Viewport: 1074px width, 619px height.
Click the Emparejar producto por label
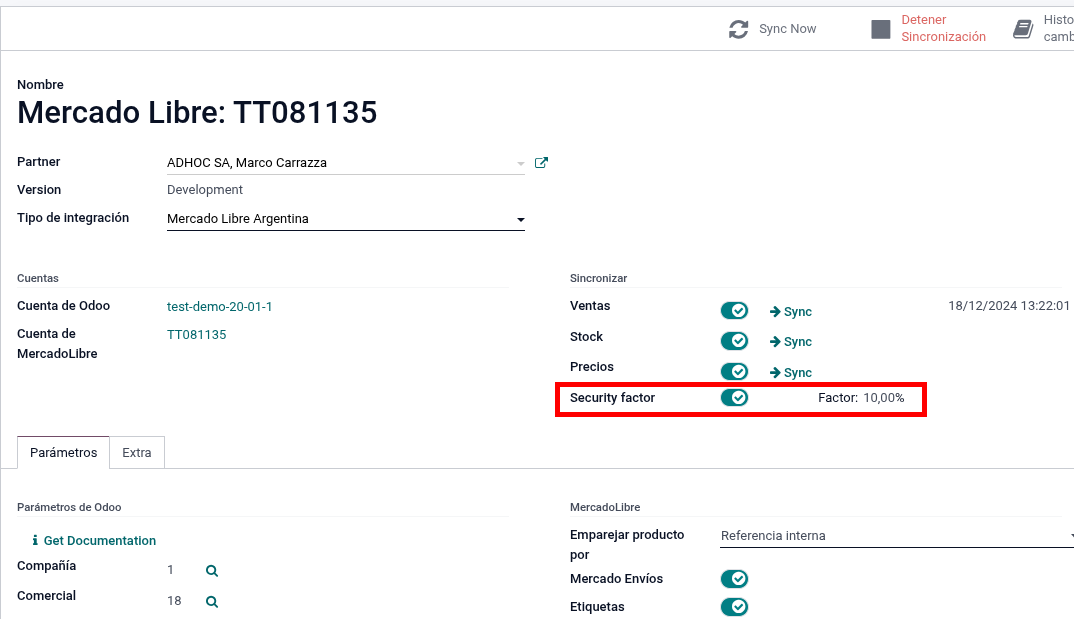point(627,544)
